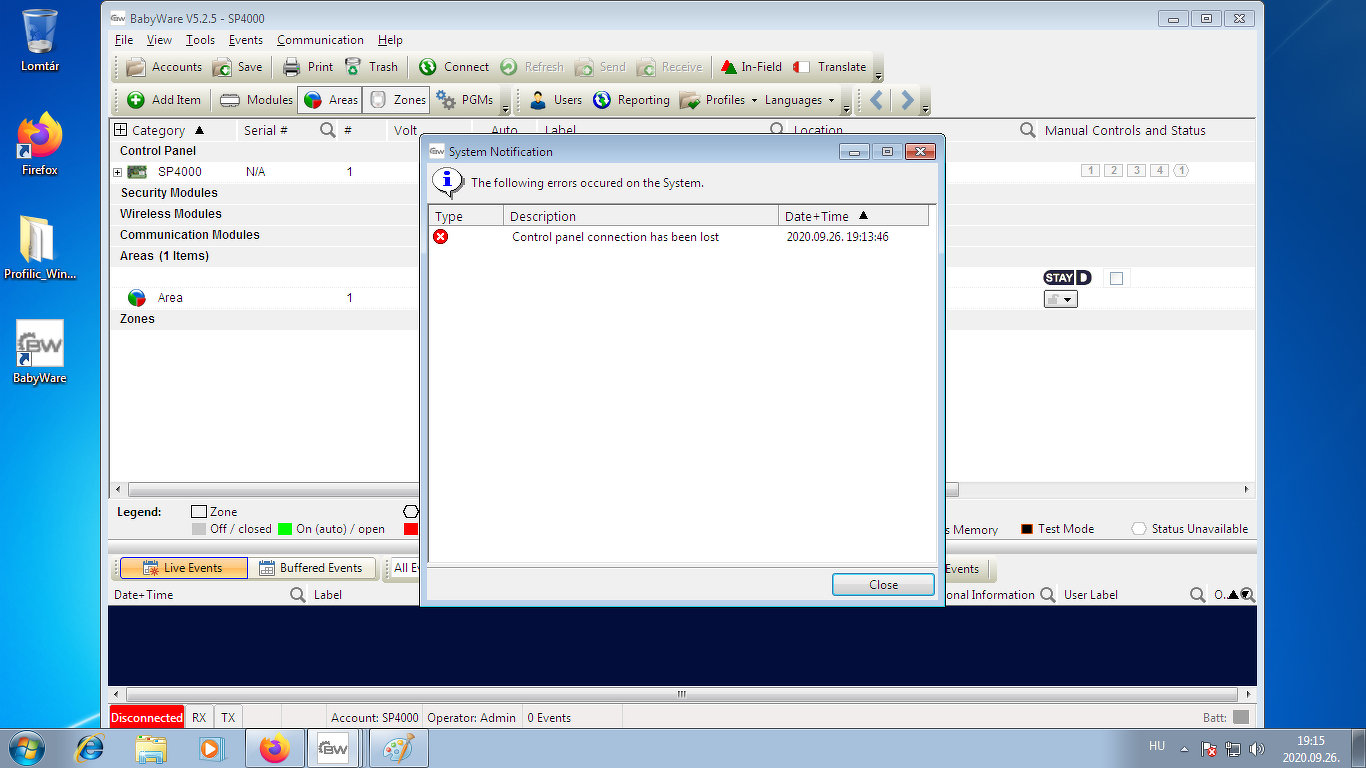Click the green Add Item icon
The width and height of the screenshot is (1366, 768).
point(136,100)
